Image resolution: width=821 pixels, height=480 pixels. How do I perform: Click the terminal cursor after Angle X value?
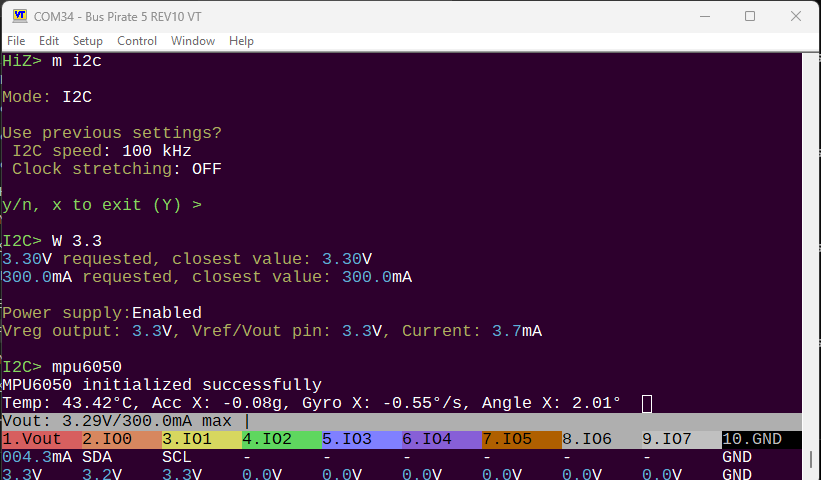(647, 403)
